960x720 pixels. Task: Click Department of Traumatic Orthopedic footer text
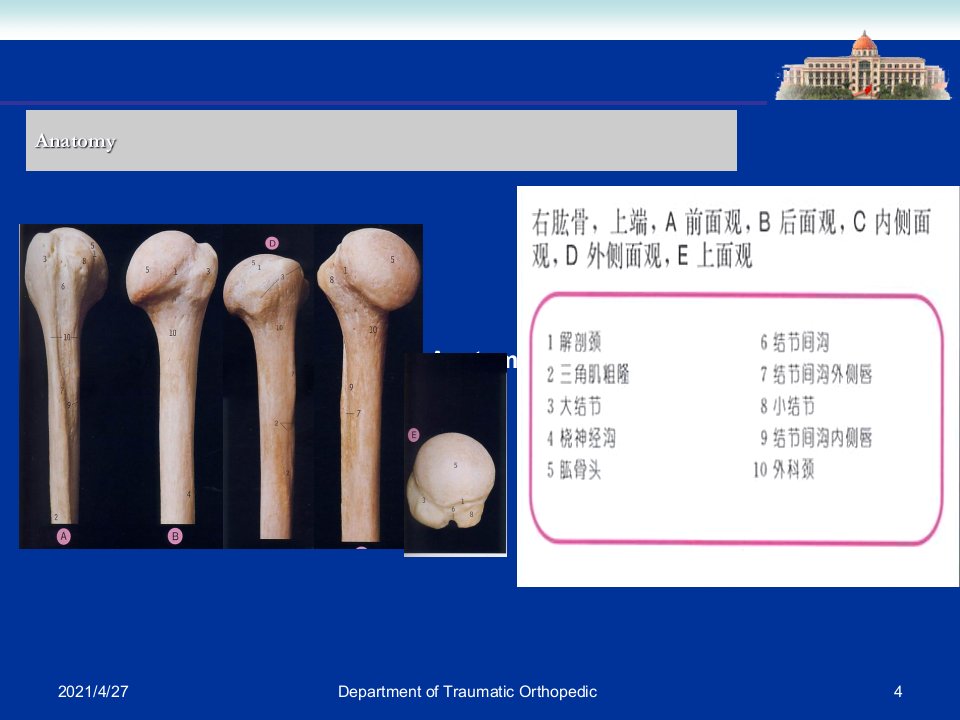point(467,692)
